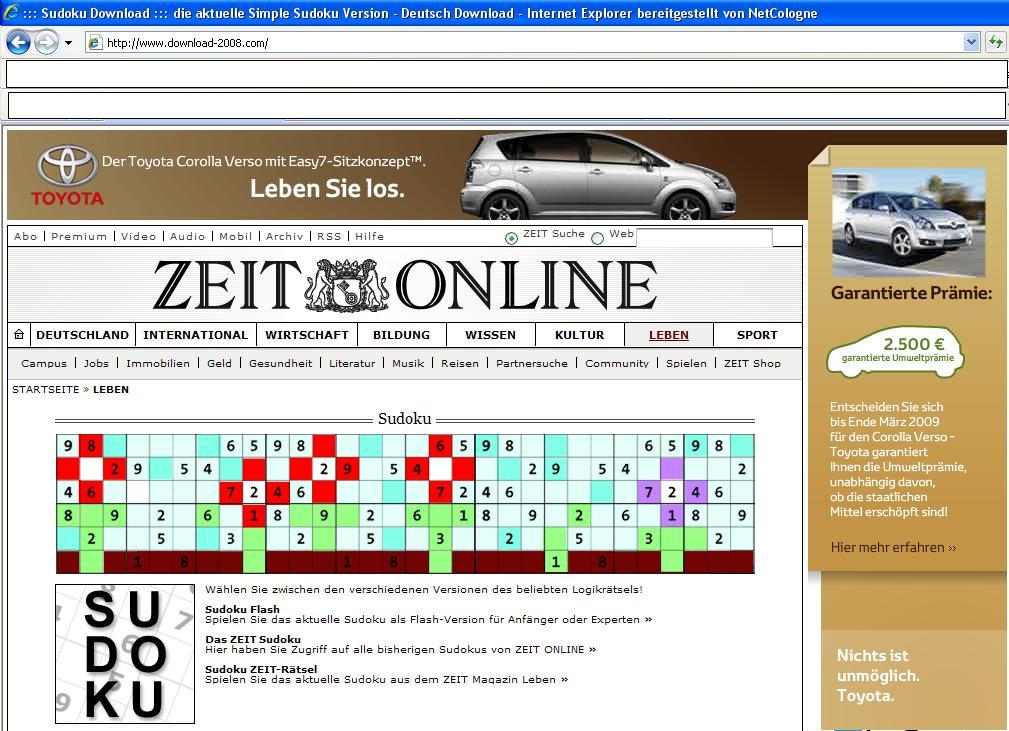Click the Internet Explorer icon in title bar
The height and width of the screenshot is (731, 1009).
point(11,13)
